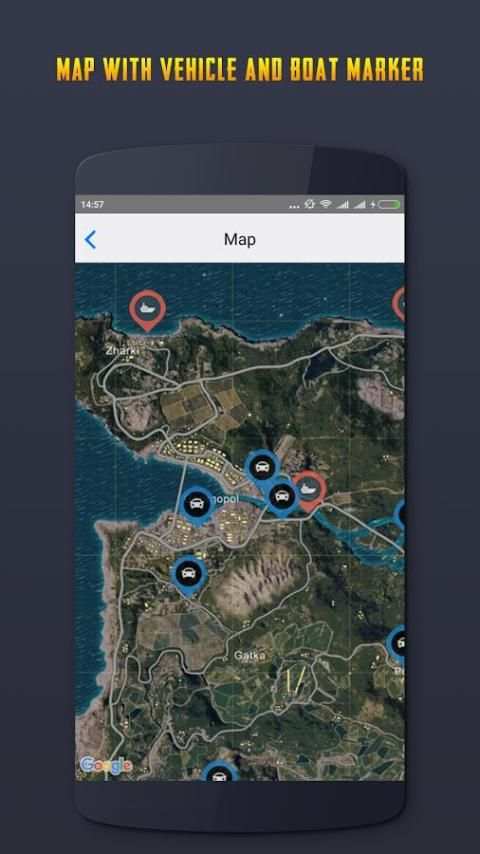Tap the Wi-Fi icon in status bar
The width and height of the screenshot is (480, 854).
click(x=326, y=204)
